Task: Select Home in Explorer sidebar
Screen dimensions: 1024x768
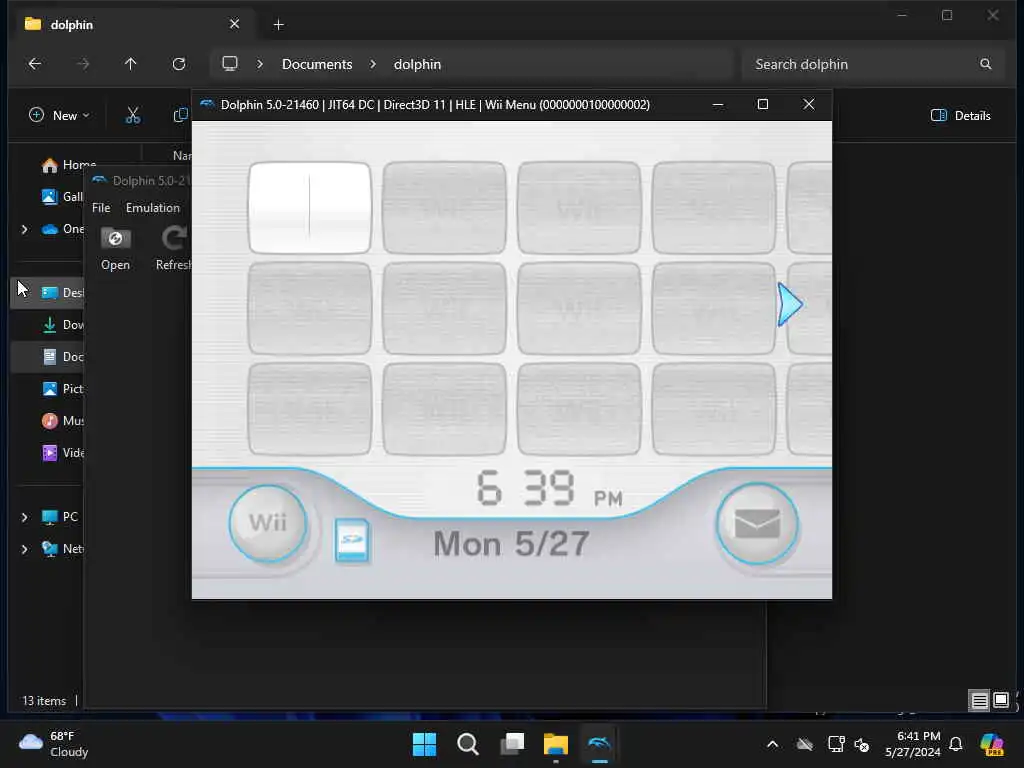Action: [69, 165]
